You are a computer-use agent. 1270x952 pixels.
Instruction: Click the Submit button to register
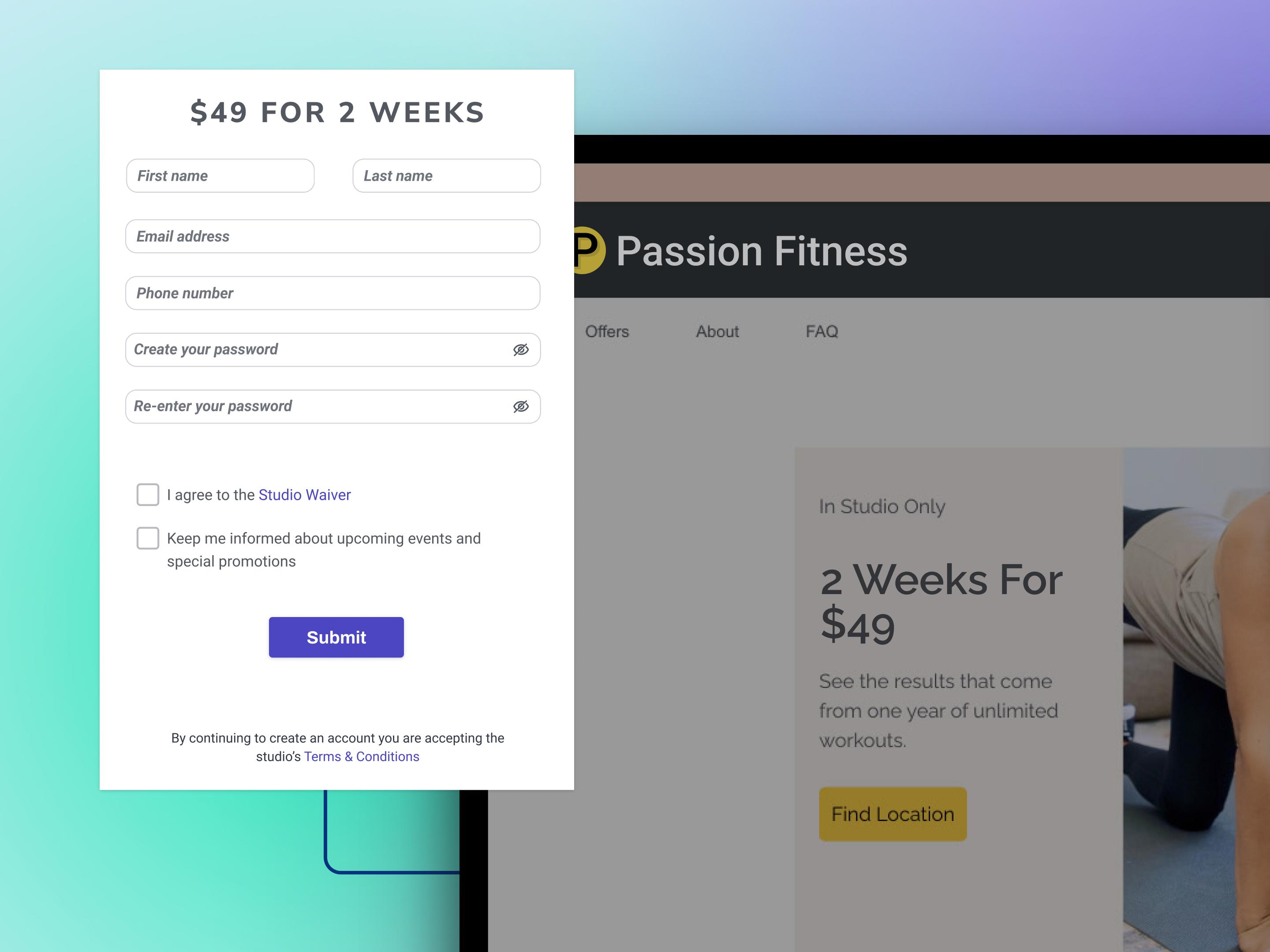tap(336, 637)
